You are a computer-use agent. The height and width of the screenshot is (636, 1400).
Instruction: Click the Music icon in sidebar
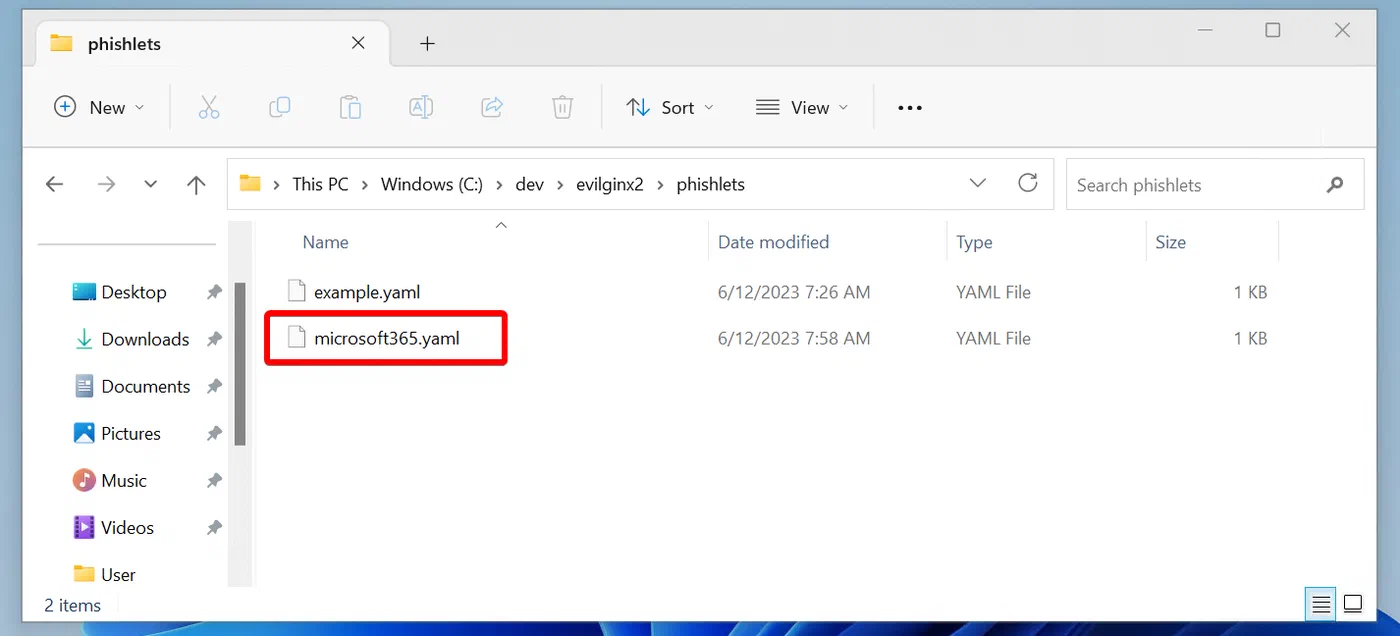pyautogui.click(x=84, y=480)
